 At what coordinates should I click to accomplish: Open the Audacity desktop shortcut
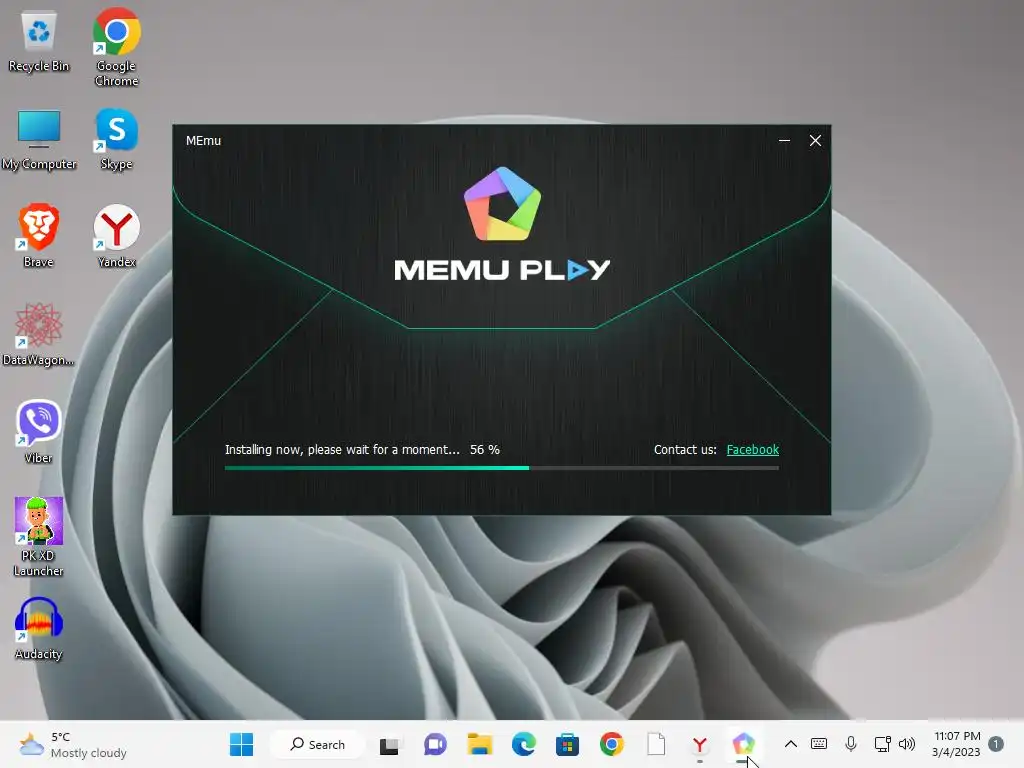click(x=39, y=628)
